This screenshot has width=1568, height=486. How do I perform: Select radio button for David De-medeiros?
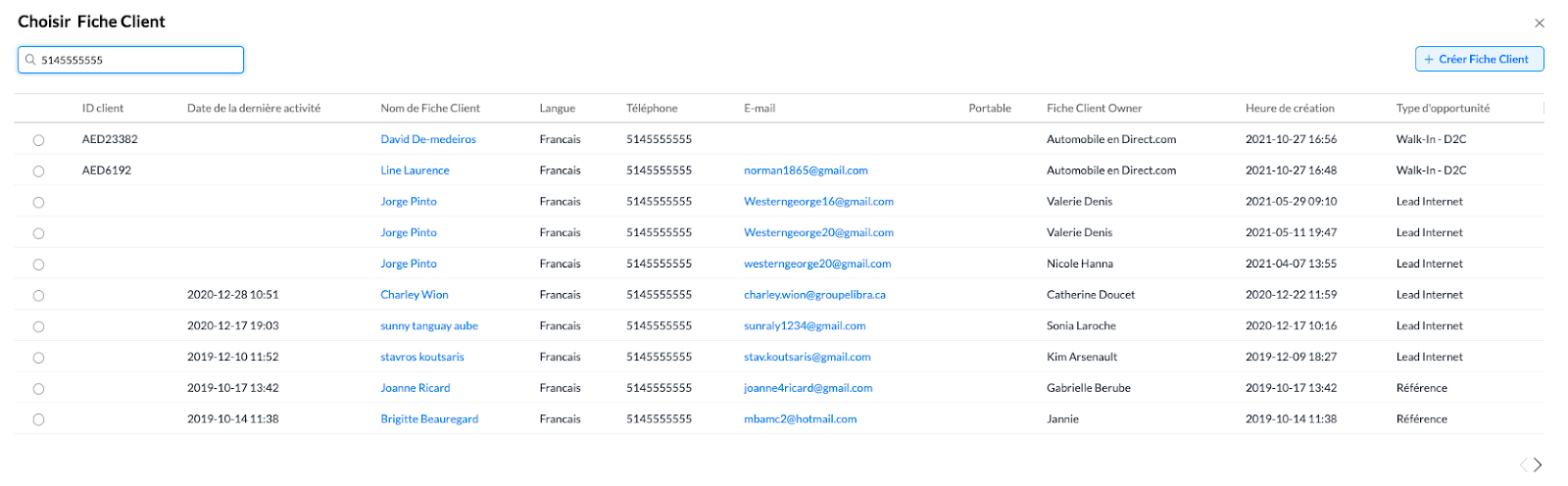38,140
